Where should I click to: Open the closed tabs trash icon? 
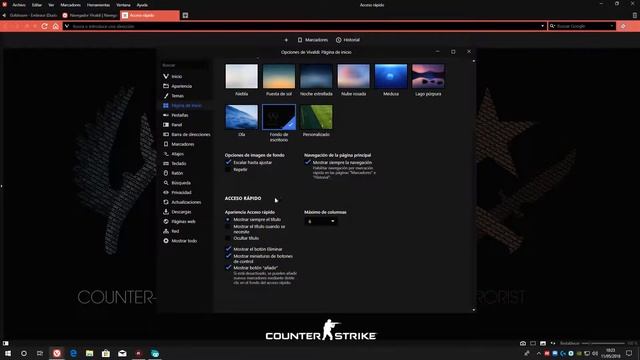635,16
